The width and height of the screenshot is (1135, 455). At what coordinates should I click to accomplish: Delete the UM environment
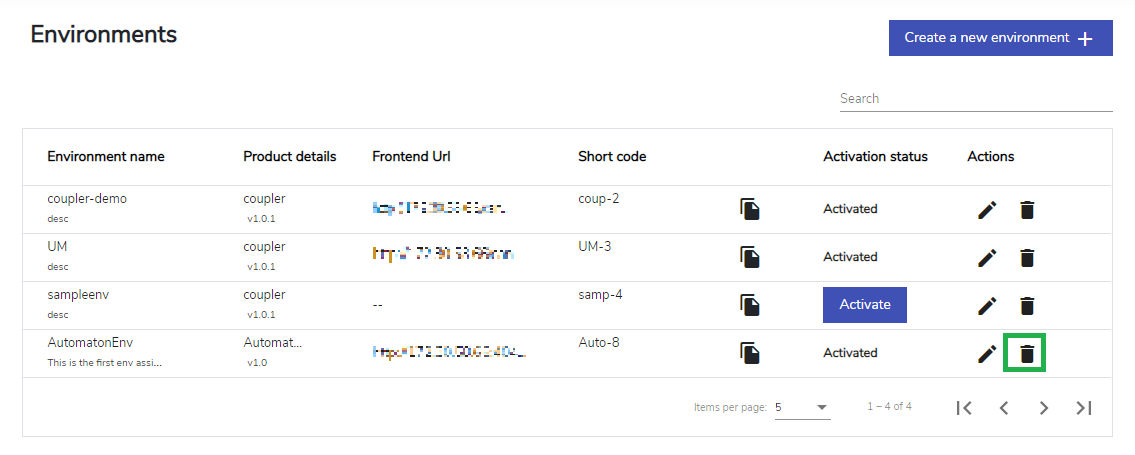1026,258
